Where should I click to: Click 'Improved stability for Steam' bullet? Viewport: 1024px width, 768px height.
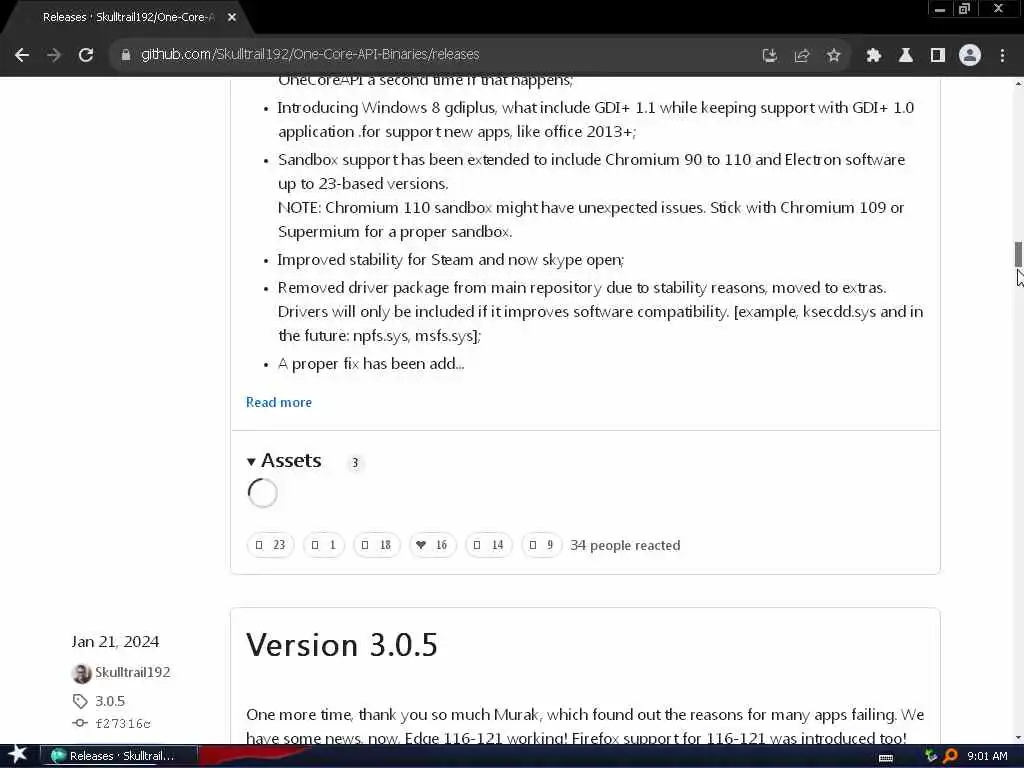451,260
